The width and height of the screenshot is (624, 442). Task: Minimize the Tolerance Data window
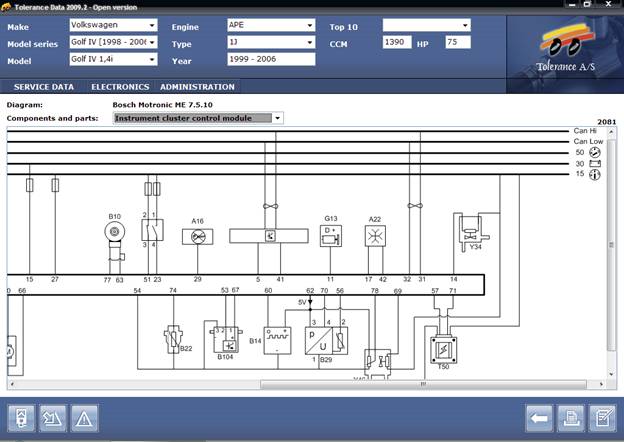tap(572, 5)
